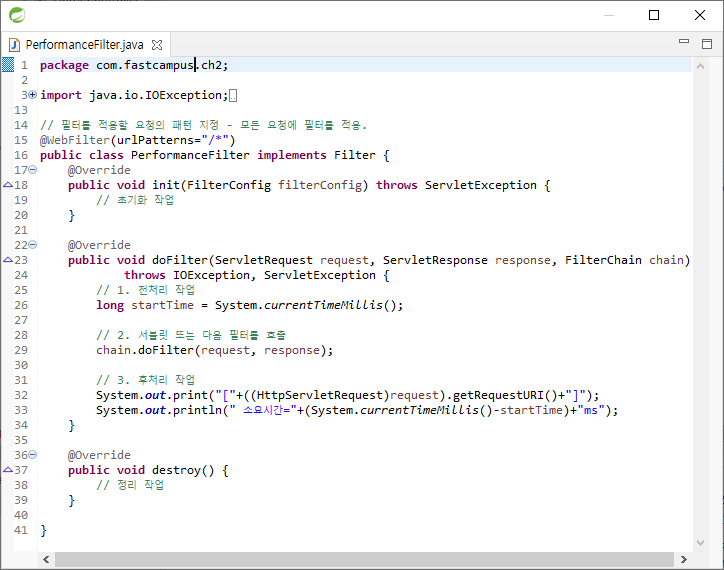
Task: Click @WebFilter annotation text
Action: 75,140
